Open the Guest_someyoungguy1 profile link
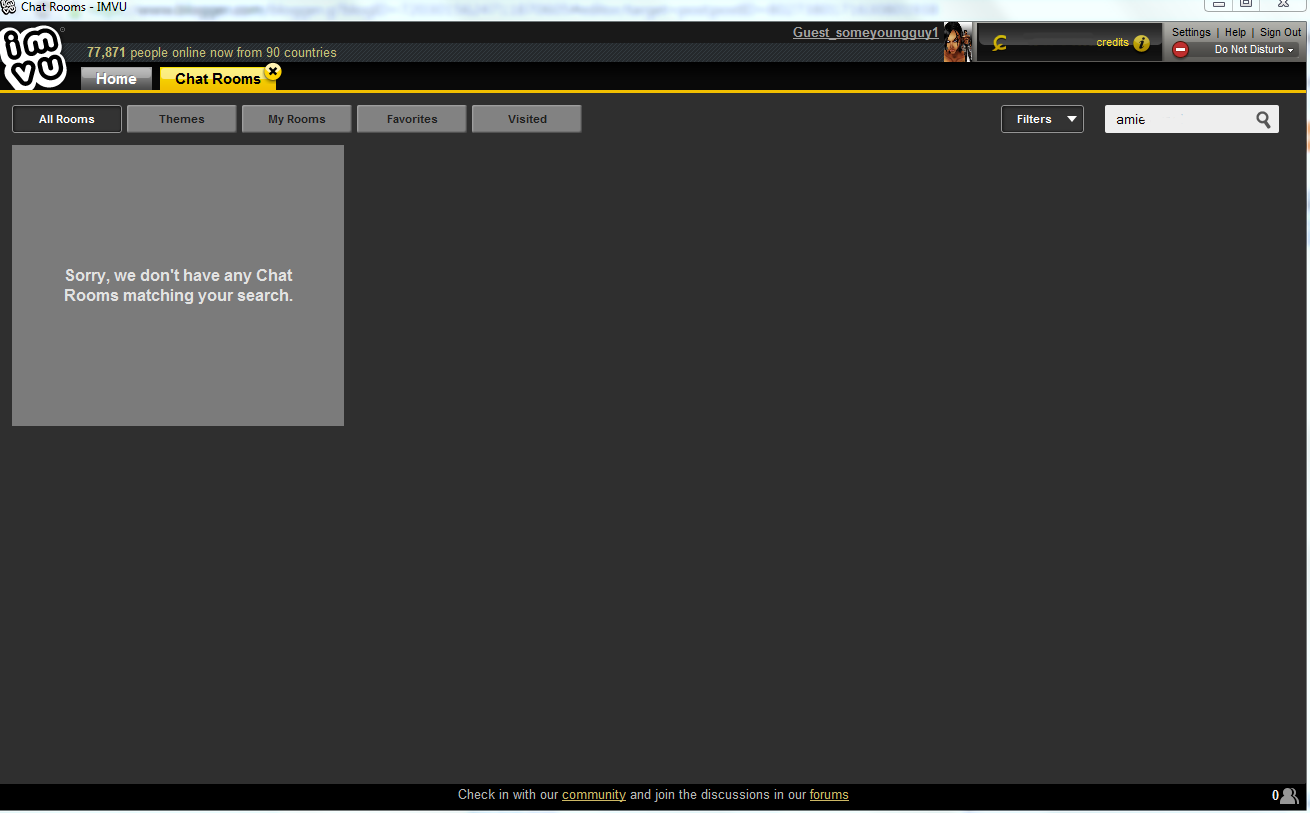The width and height of the screenshot is (1310, 813). click(x=866, y=32)
